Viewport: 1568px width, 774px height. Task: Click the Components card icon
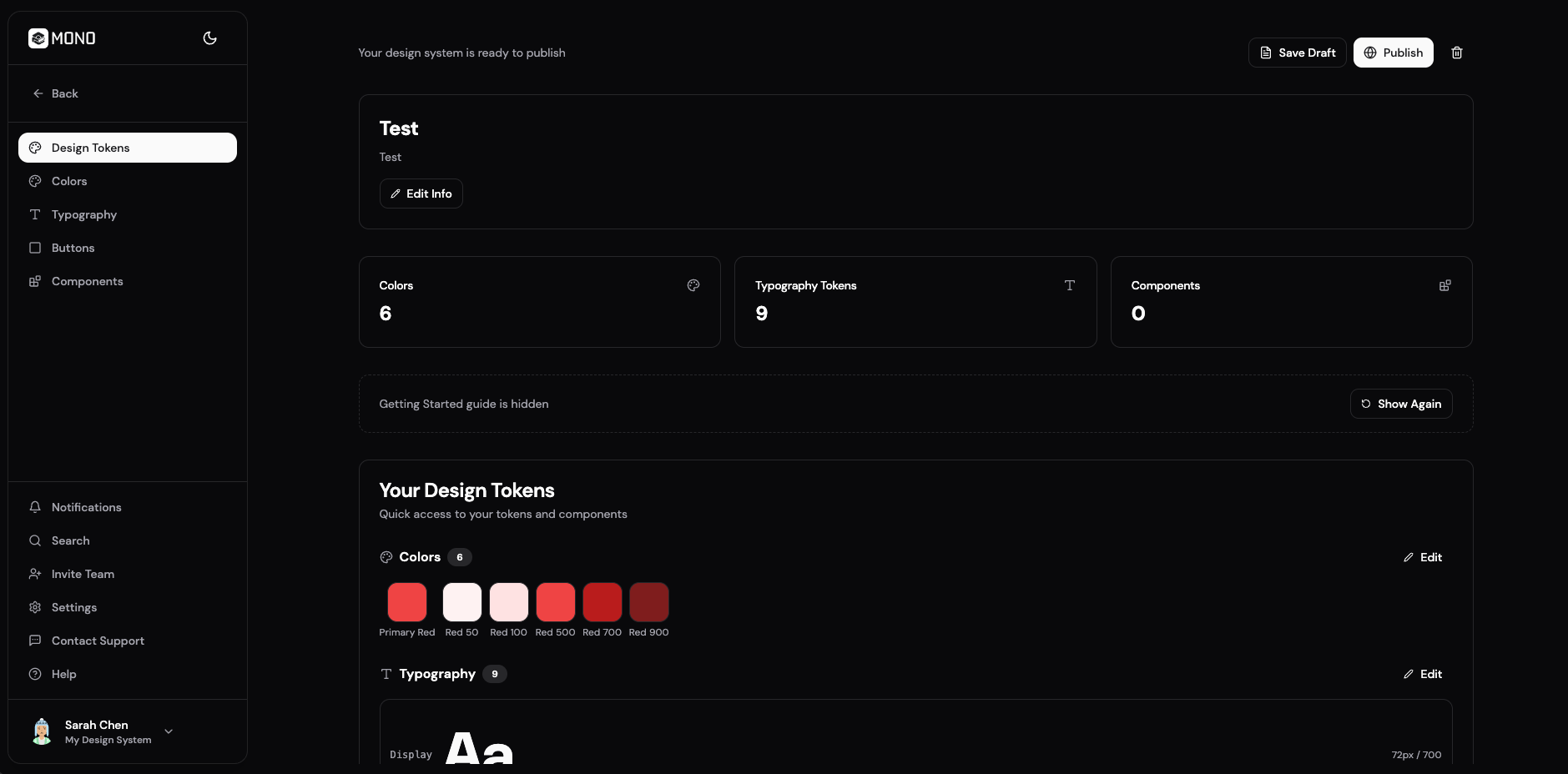point(1445,285)
